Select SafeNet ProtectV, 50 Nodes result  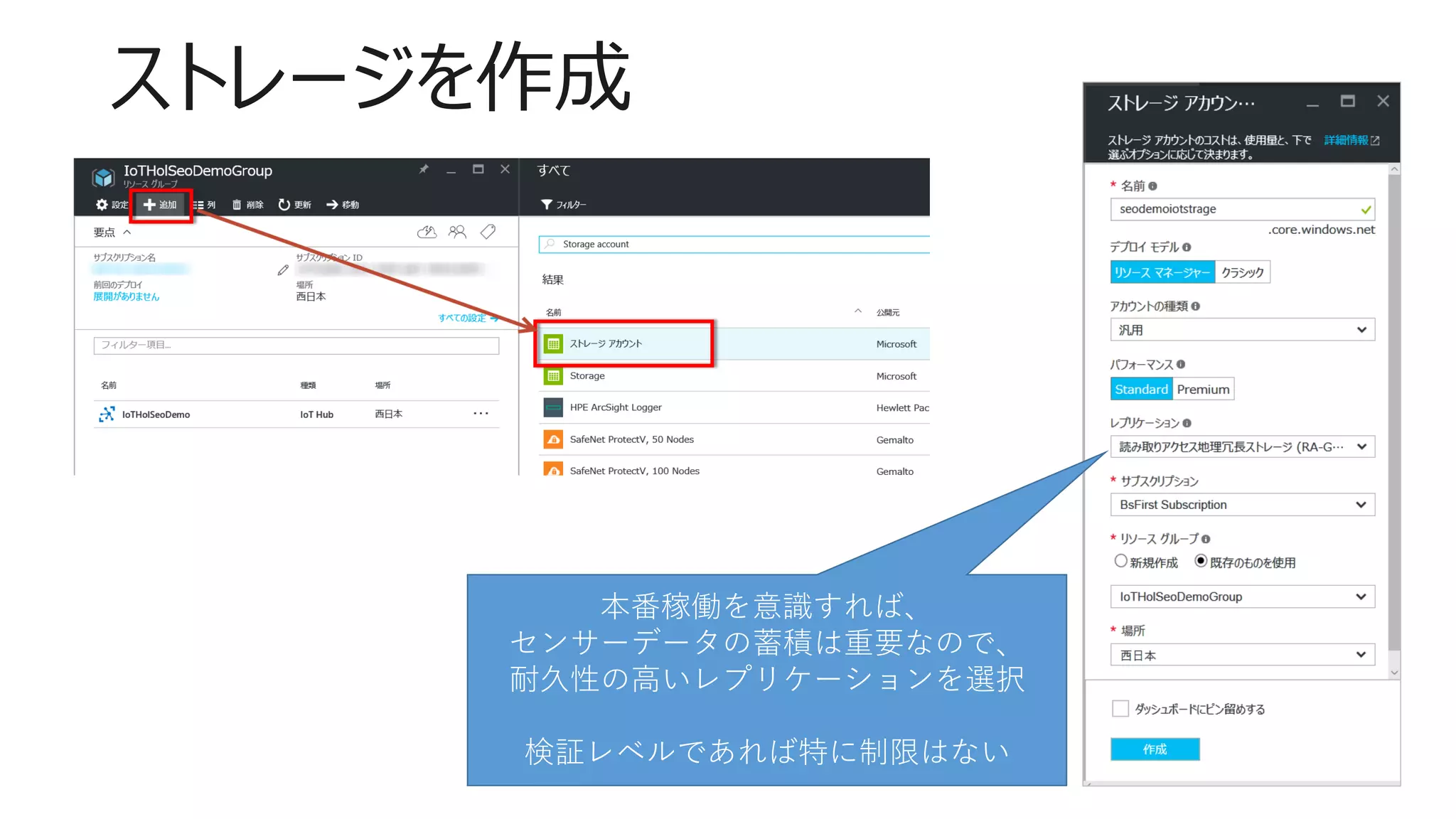[734, 439]
